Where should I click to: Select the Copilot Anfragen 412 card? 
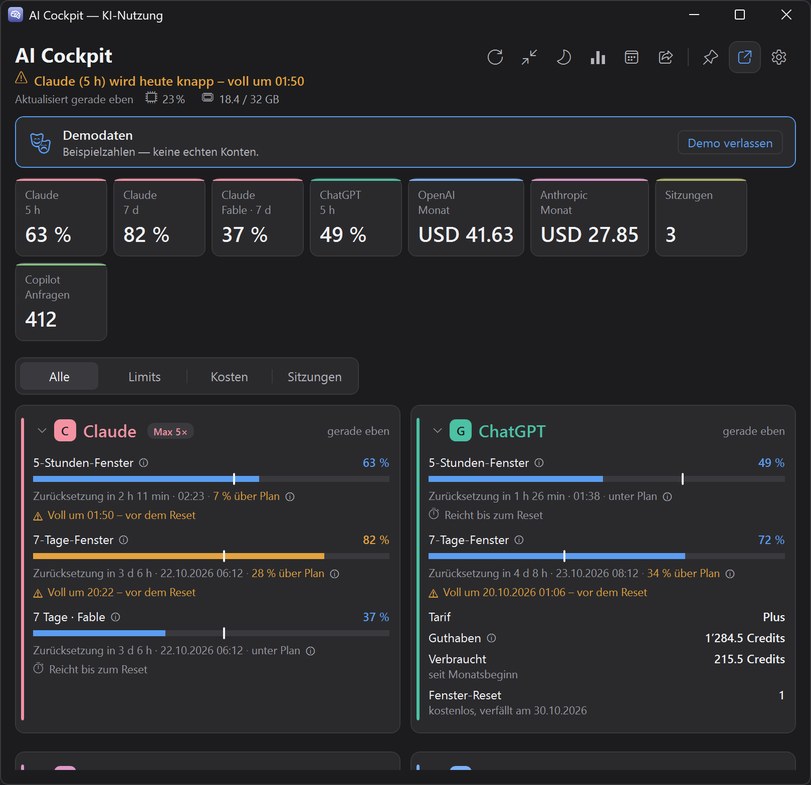pos(61,302)
